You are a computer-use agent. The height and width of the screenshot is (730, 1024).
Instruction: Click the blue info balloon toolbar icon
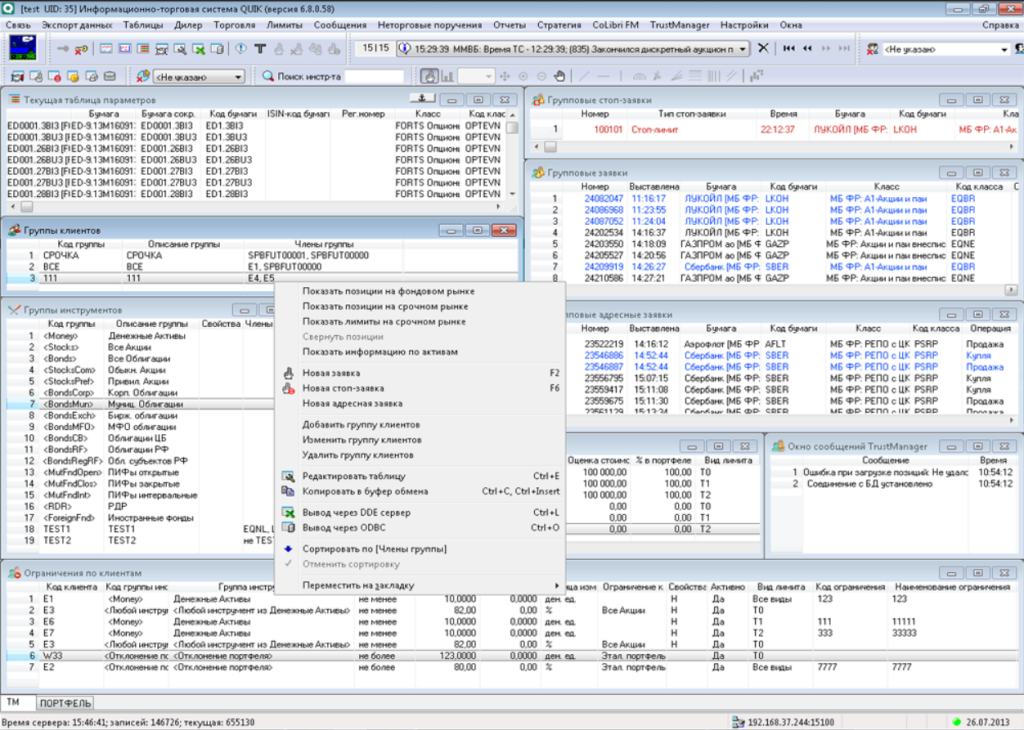[241, 48]
